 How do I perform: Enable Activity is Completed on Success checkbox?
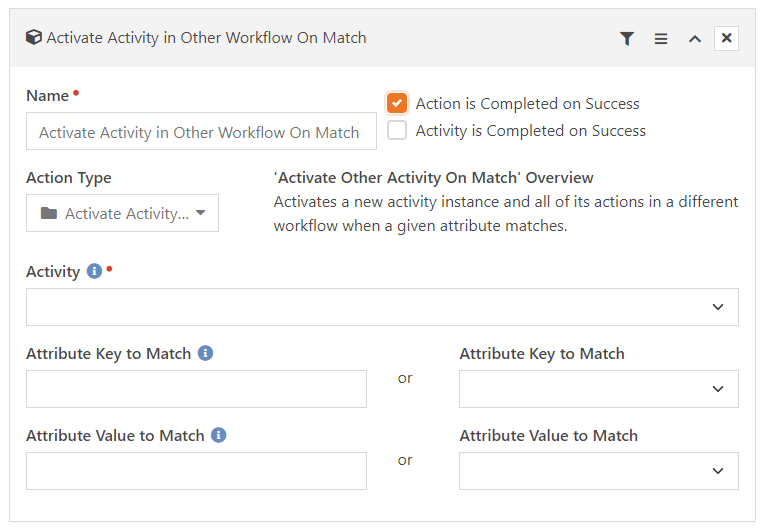tap(397, 130)
